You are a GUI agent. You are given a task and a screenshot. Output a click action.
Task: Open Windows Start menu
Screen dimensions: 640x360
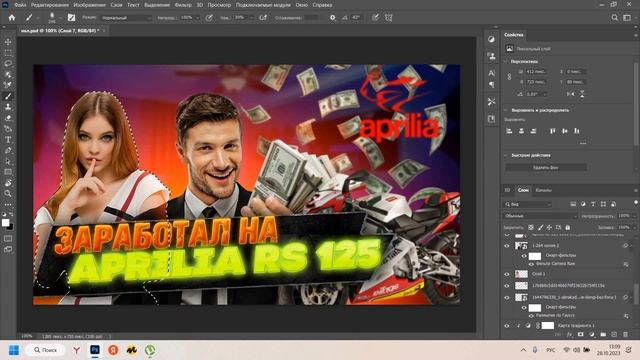click(x=14, y=350)
